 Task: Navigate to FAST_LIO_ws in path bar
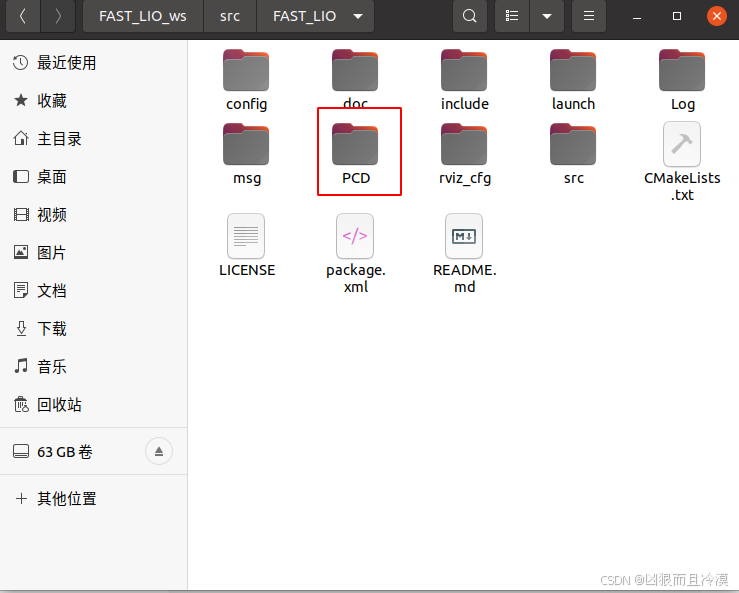pyautogui.click(x=143, y=16)
